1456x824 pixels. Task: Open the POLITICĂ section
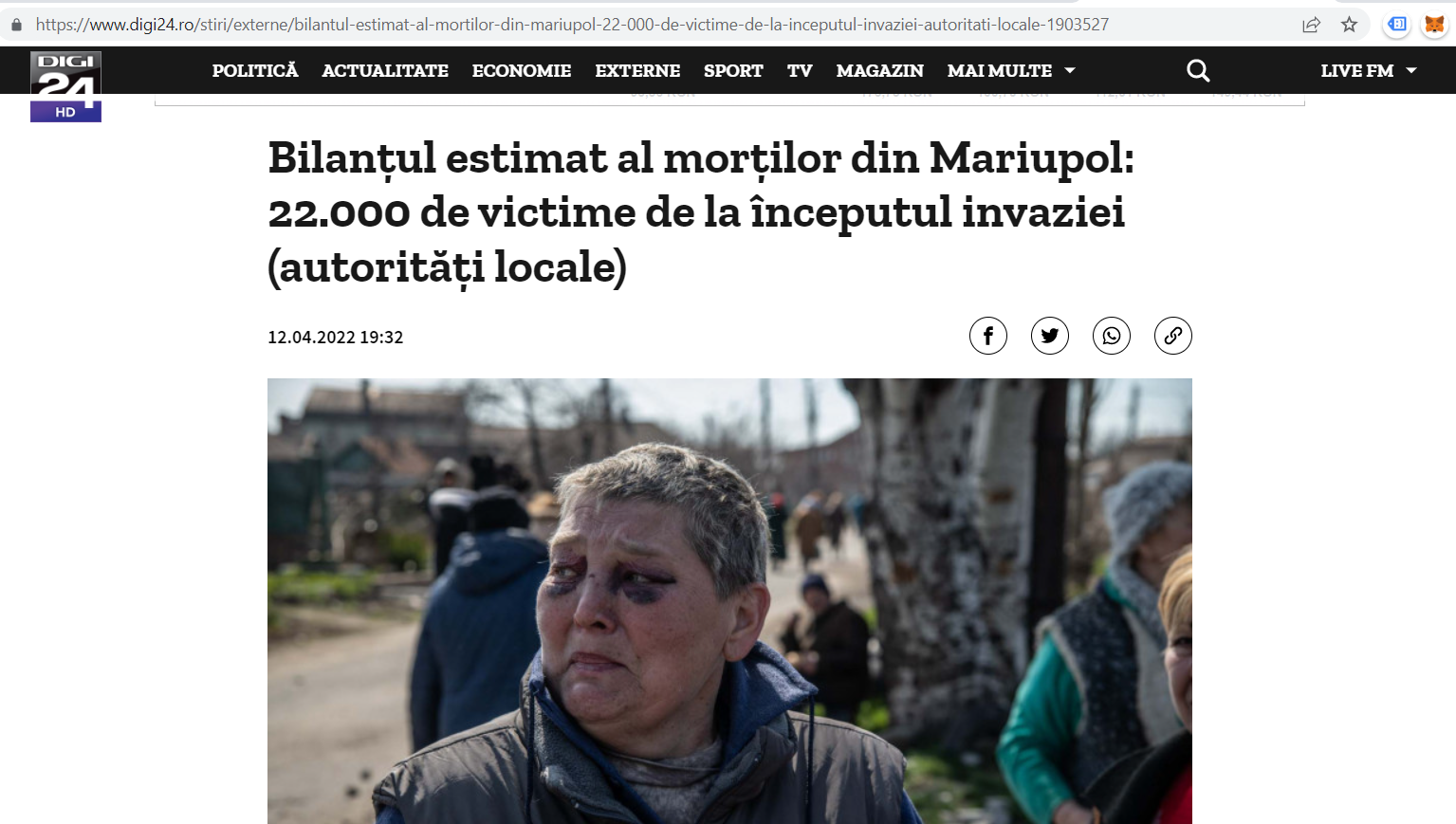click(x=255, y=70)
